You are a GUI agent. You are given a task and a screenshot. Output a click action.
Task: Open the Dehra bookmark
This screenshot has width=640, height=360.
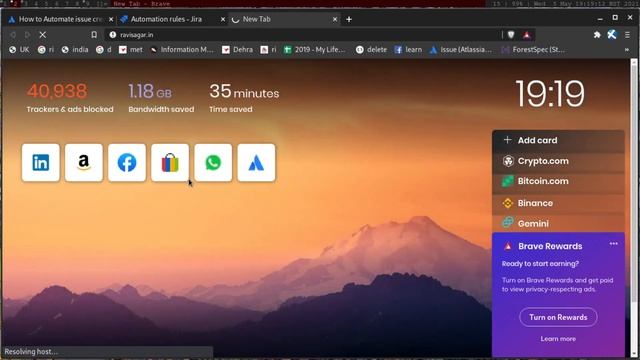[238, 49]
